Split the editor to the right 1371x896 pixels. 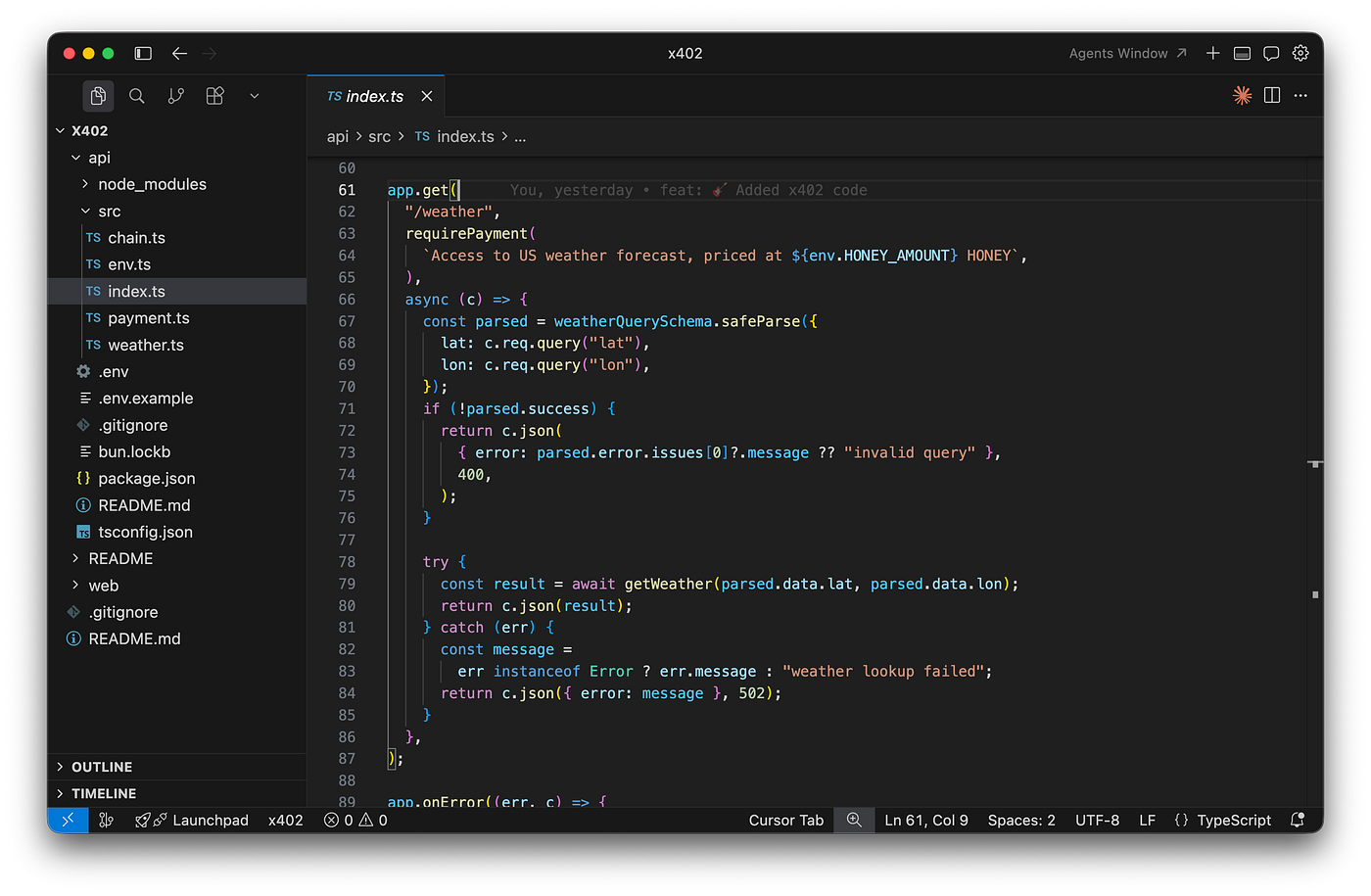point(1272,95)
